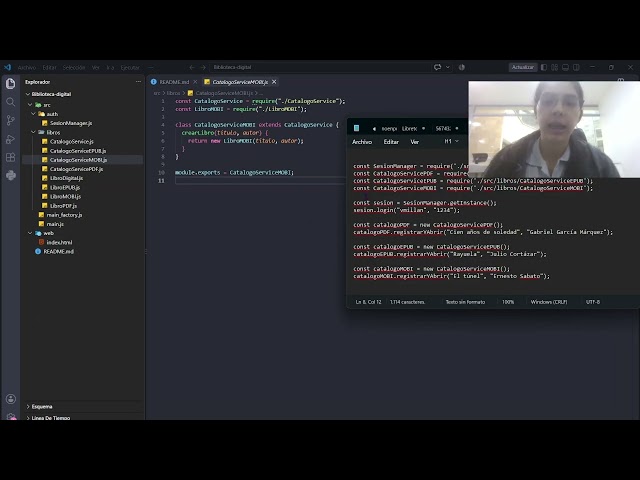This screenshot has width=640, height=480.
Task: Open the Accounts menu in the activity bar
Action: pos(11,399)
